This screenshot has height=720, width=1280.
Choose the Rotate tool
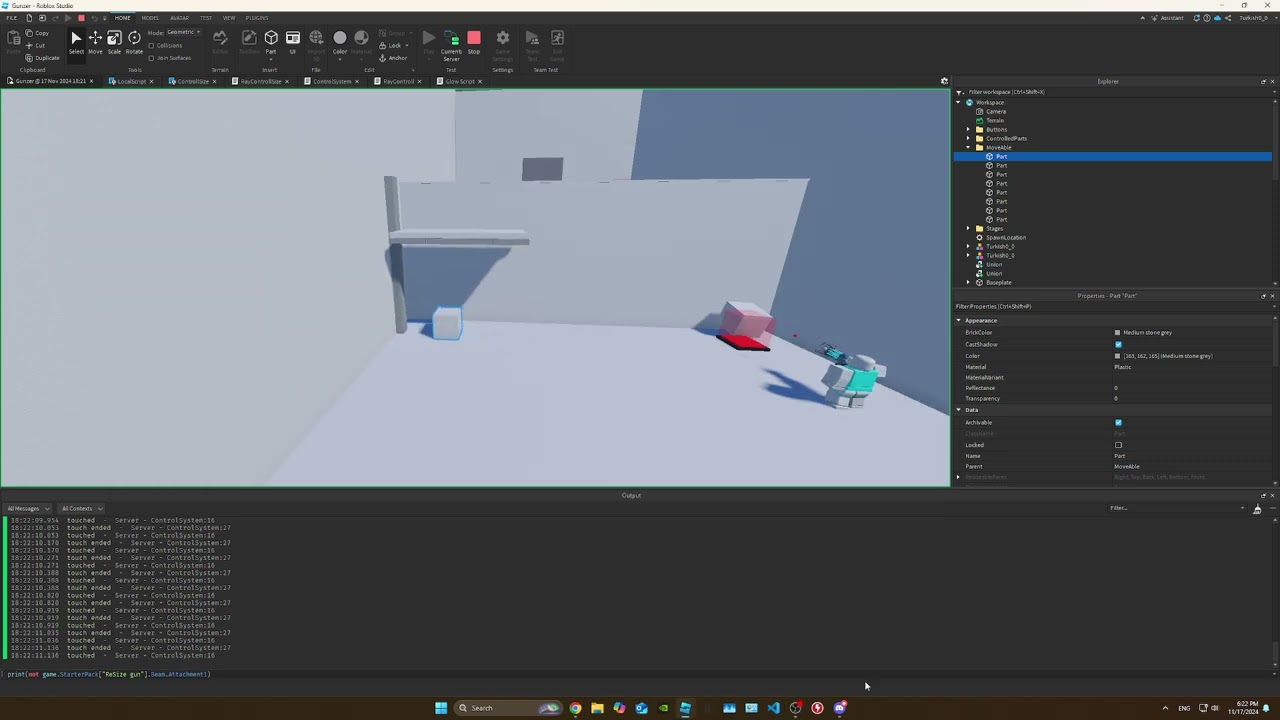coord(134,41)
